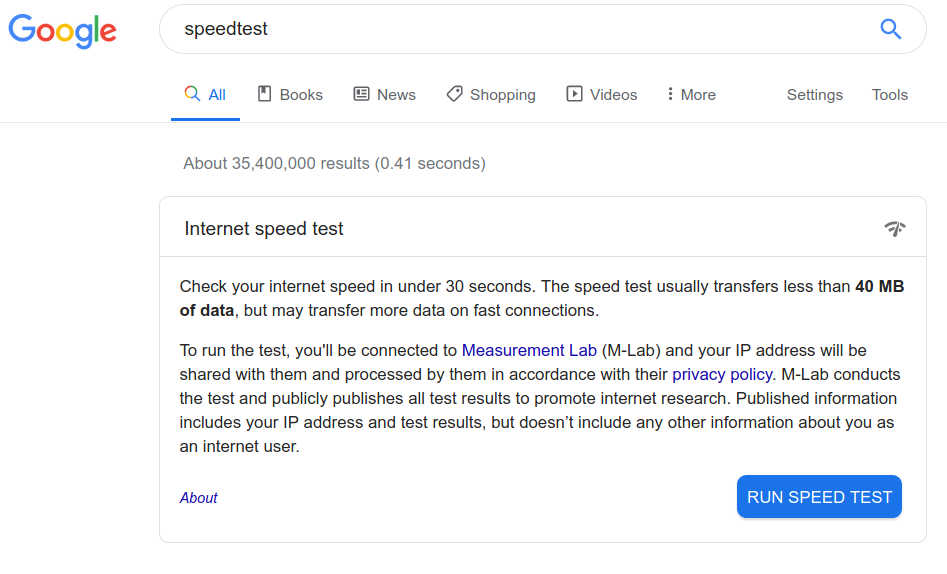The height and width of the screenshot is (574, 947).
Task: Click the Shopping tab tag icon
Action: click(454, 94)
